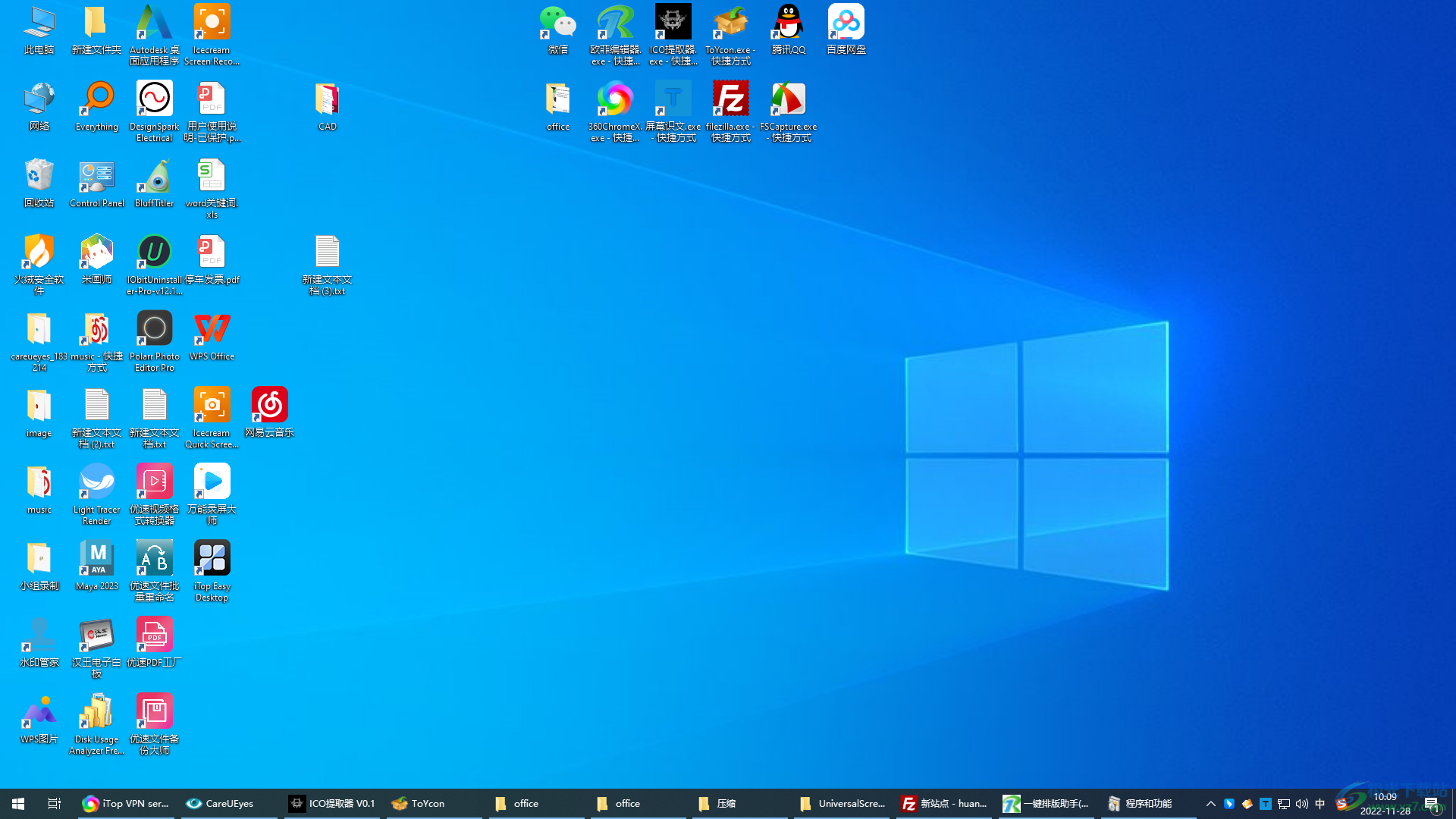Select Light Tracer Render icon
Image resolution: width=1456 pixels, height=819 pixels.
click(x=97, y=494)
